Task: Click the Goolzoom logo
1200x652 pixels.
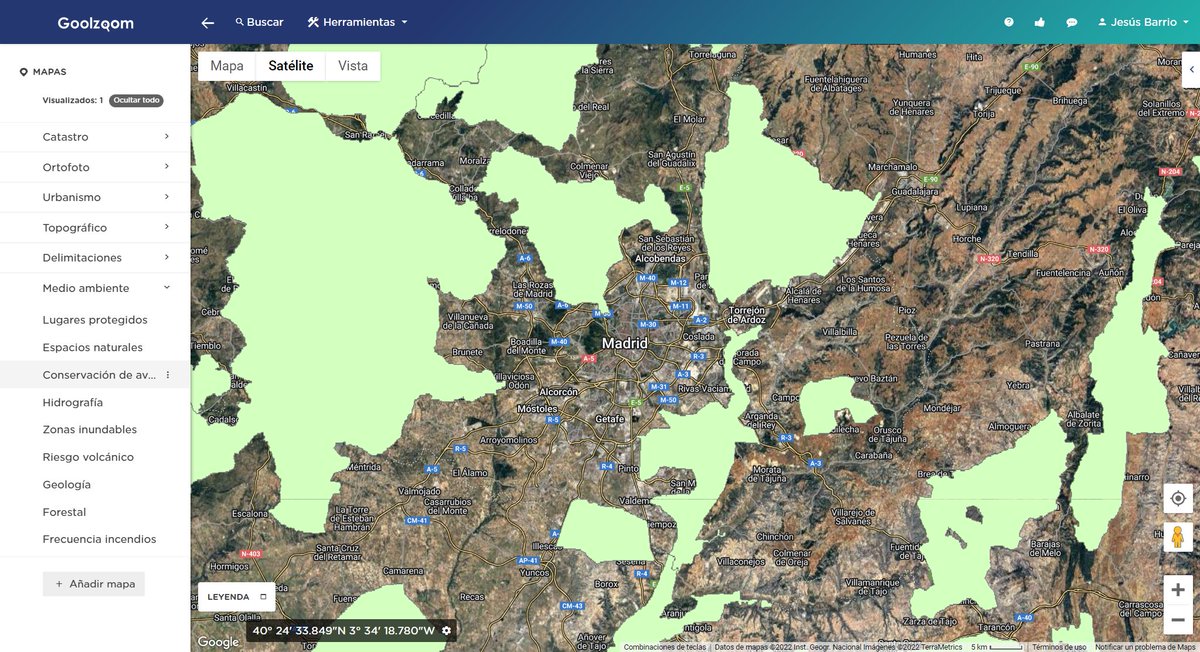Action: click(95, 22)
